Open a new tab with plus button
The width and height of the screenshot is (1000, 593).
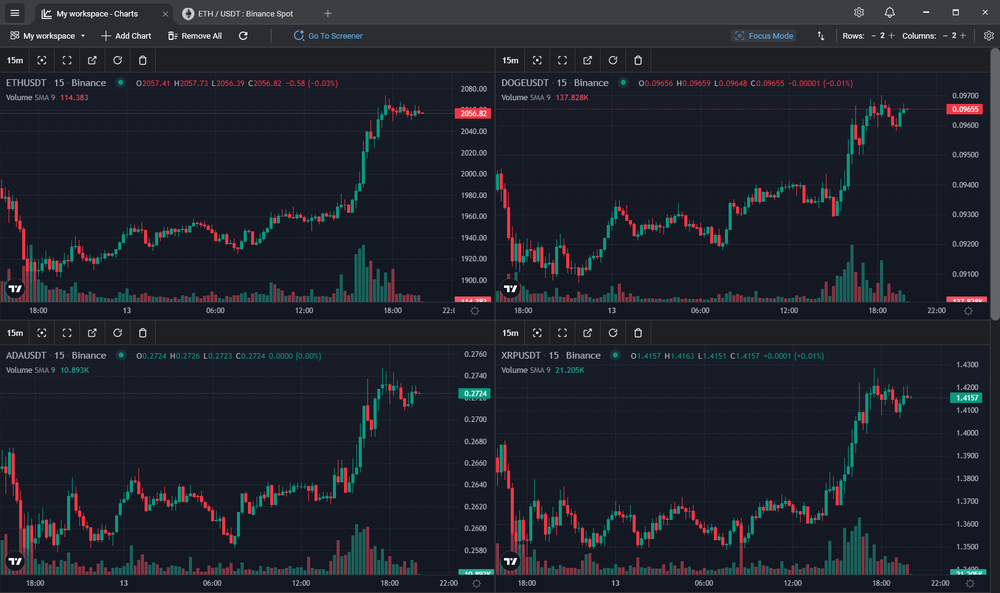(x=328, y=13)
